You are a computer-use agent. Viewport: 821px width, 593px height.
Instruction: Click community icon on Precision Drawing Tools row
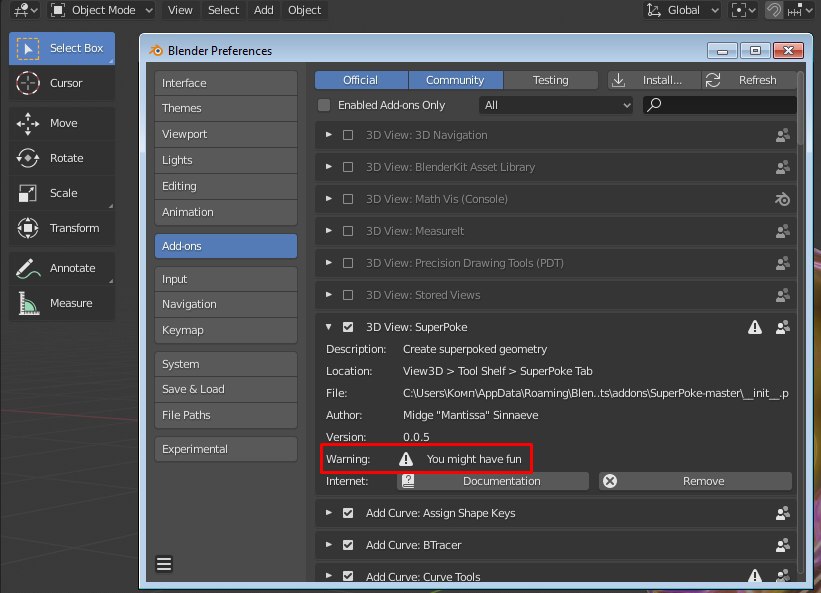click(782, 263)
